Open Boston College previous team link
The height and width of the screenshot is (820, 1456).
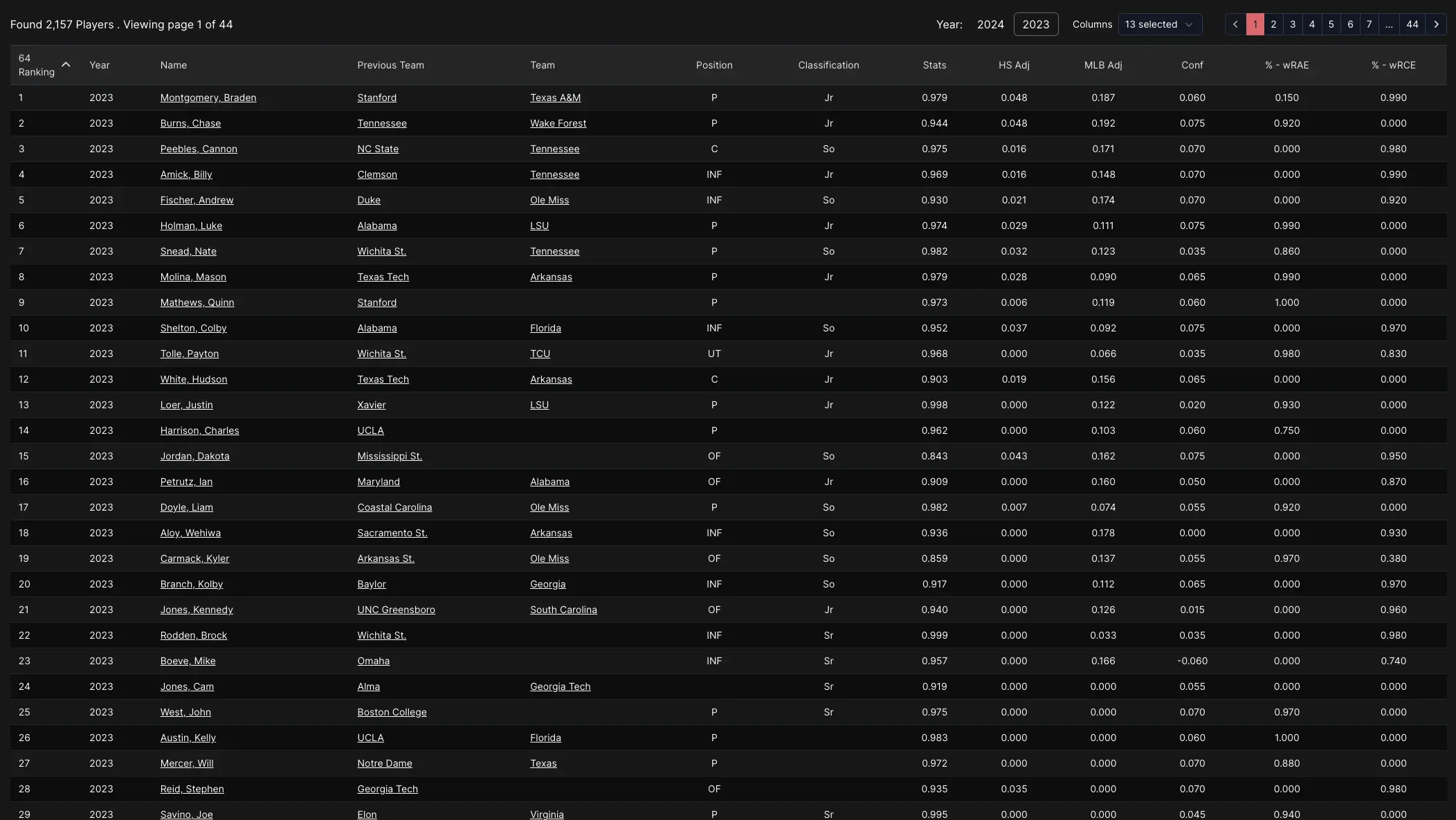point(392,712)
